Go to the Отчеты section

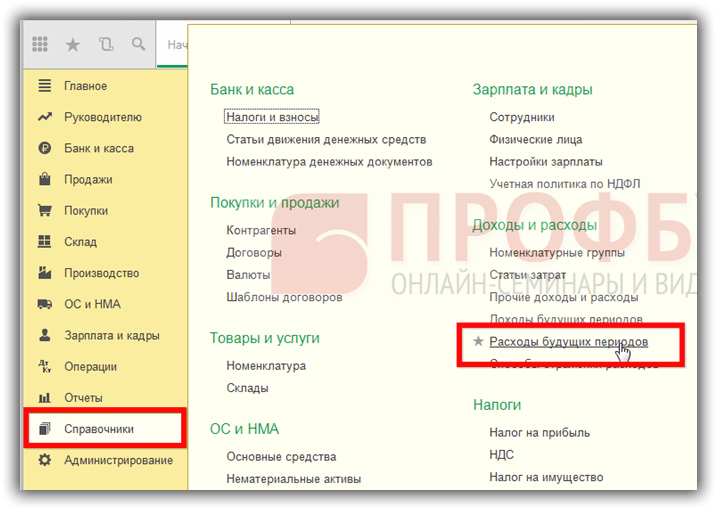(83, 398)
